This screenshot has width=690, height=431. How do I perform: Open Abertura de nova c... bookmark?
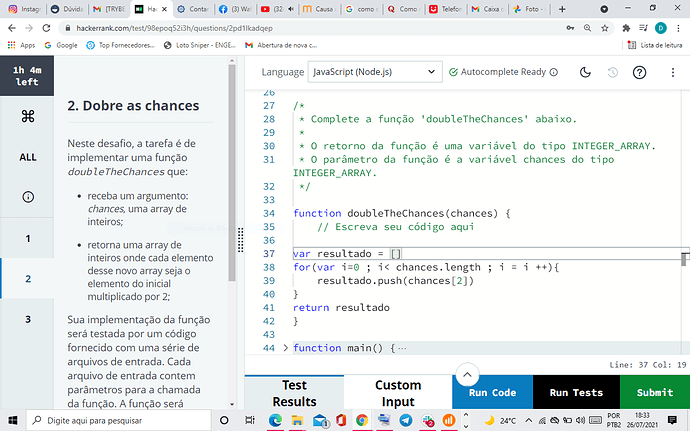coord(281,45)
